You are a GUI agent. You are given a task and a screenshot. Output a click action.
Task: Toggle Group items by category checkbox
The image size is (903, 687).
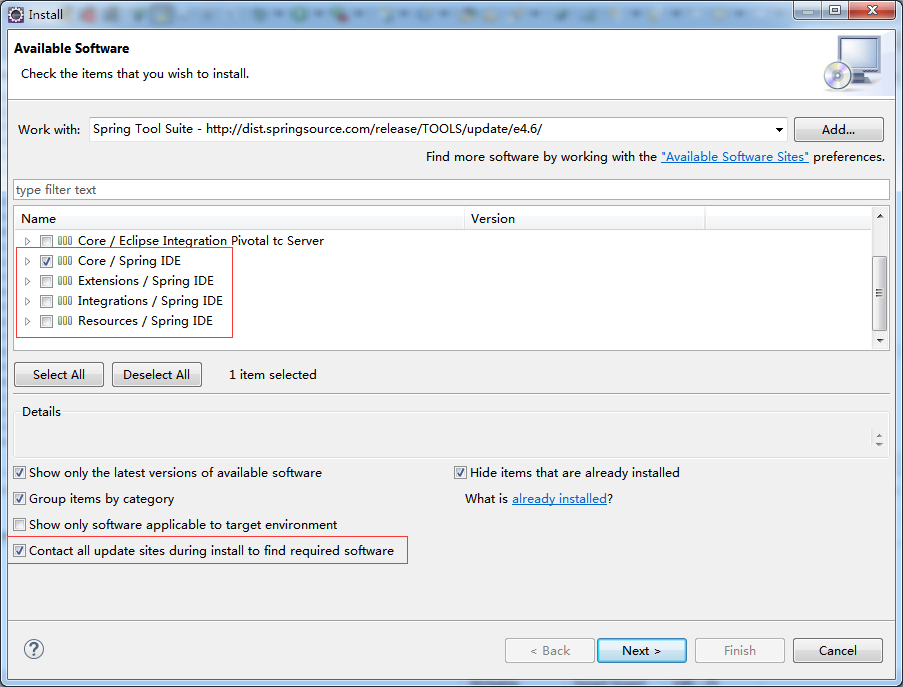20,499
